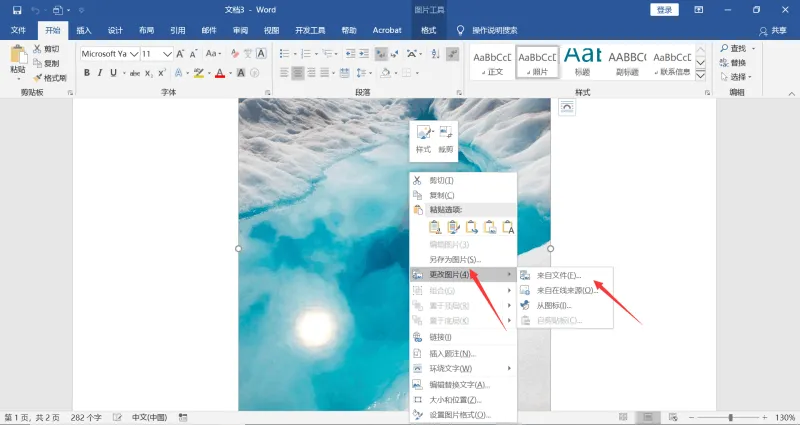
Task: Select Size and Position menu entry
Action: pyautogui.click(x=463, y=400)
